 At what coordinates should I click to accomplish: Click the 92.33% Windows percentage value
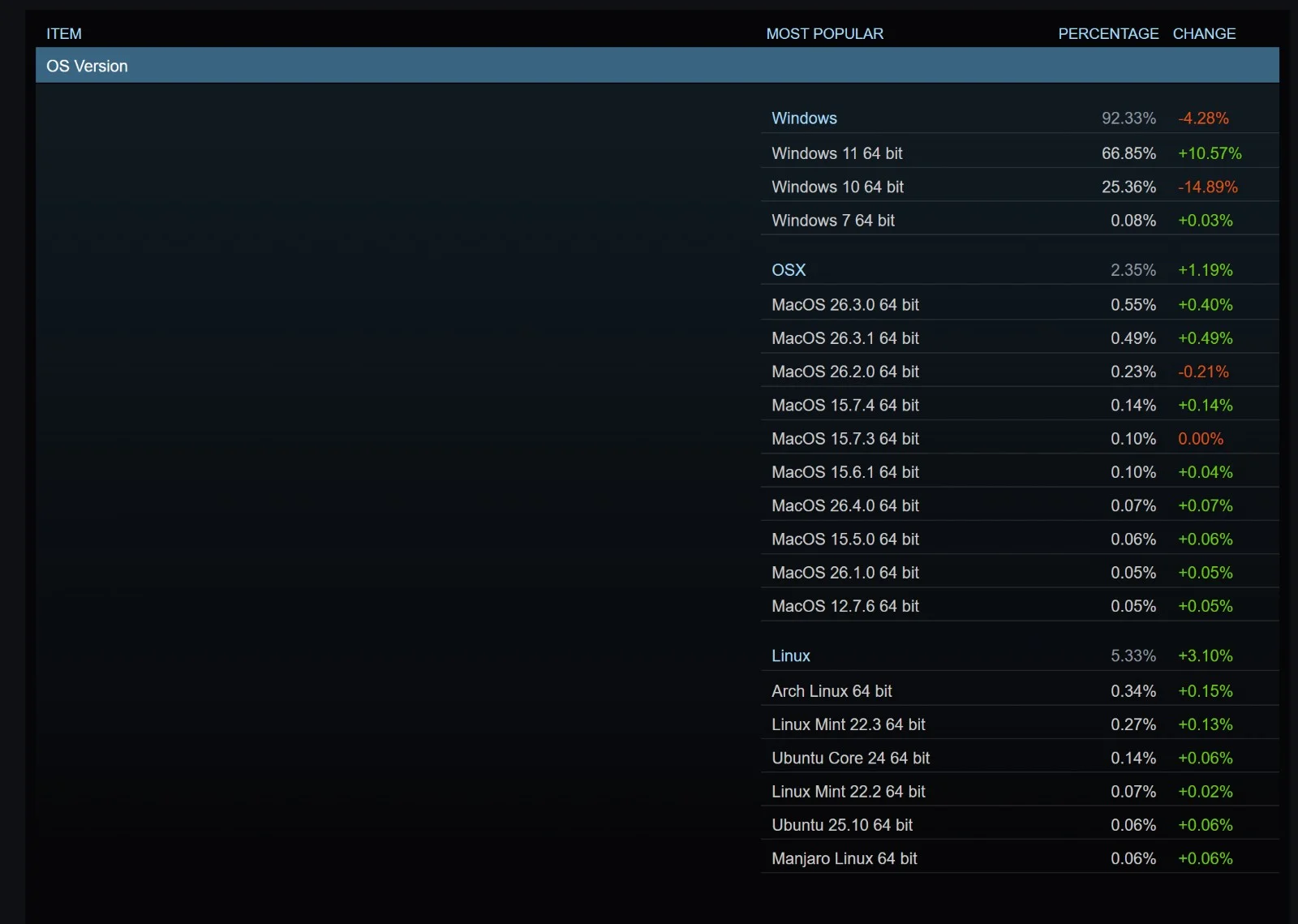(x=1128, y=118)
